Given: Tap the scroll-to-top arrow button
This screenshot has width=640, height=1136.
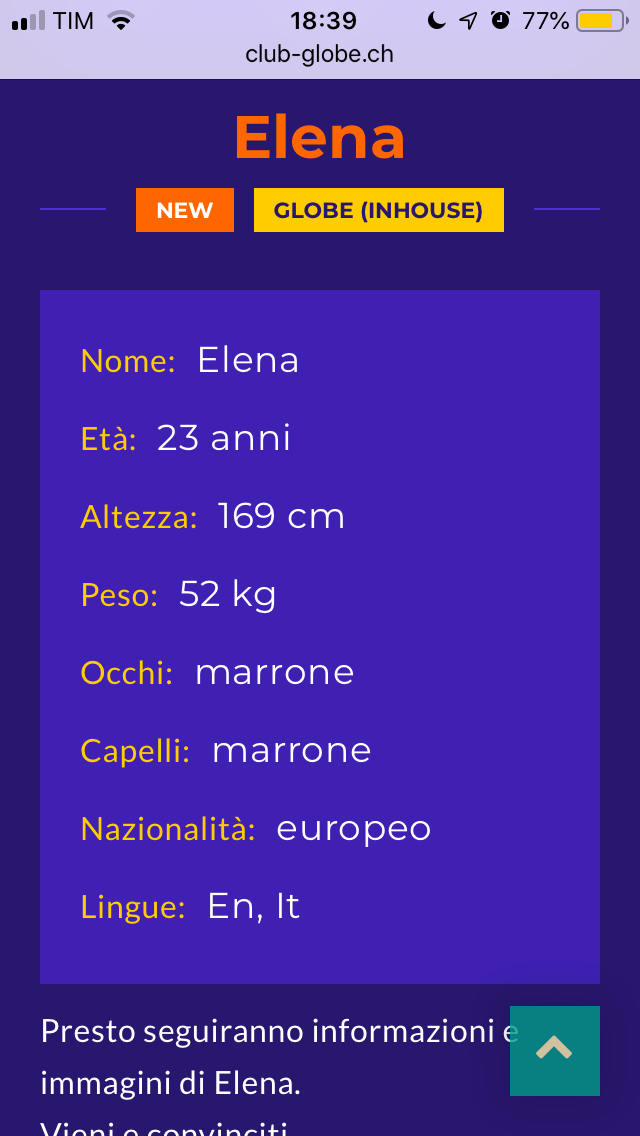Looking at the screenshot, I should coord(554,1050).
